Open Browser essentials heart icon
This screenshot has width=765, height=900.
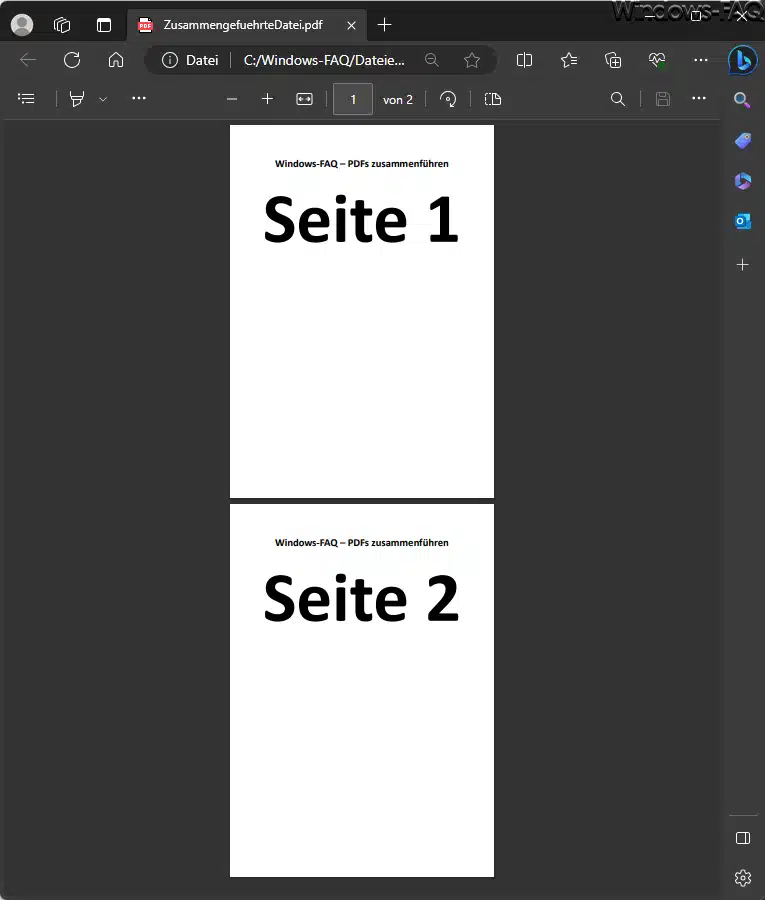[x=657, y=60]
